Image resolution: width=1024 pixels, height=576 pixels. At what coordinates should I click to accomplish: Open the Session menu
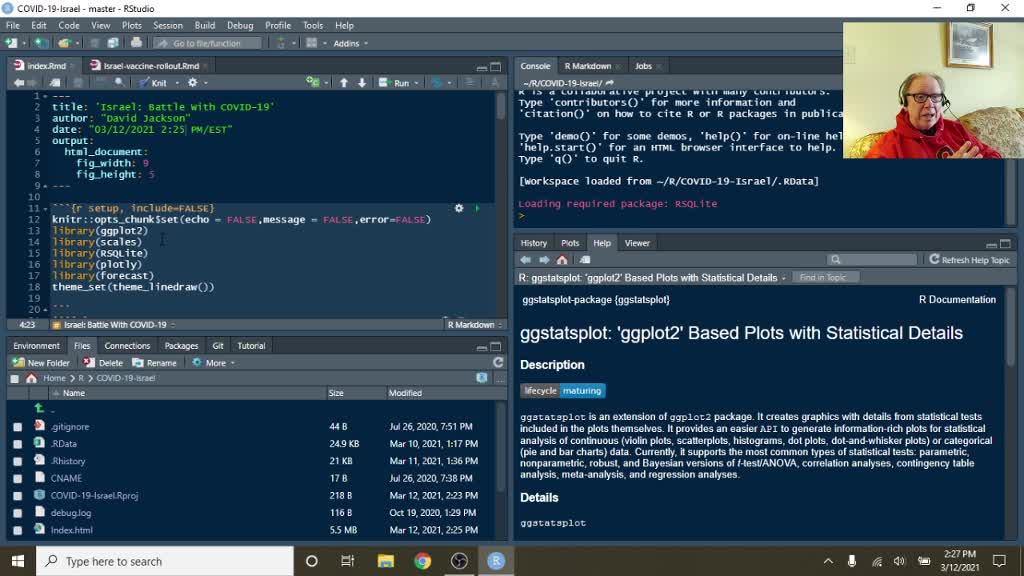pyautogui.click(x=168, y=25)
